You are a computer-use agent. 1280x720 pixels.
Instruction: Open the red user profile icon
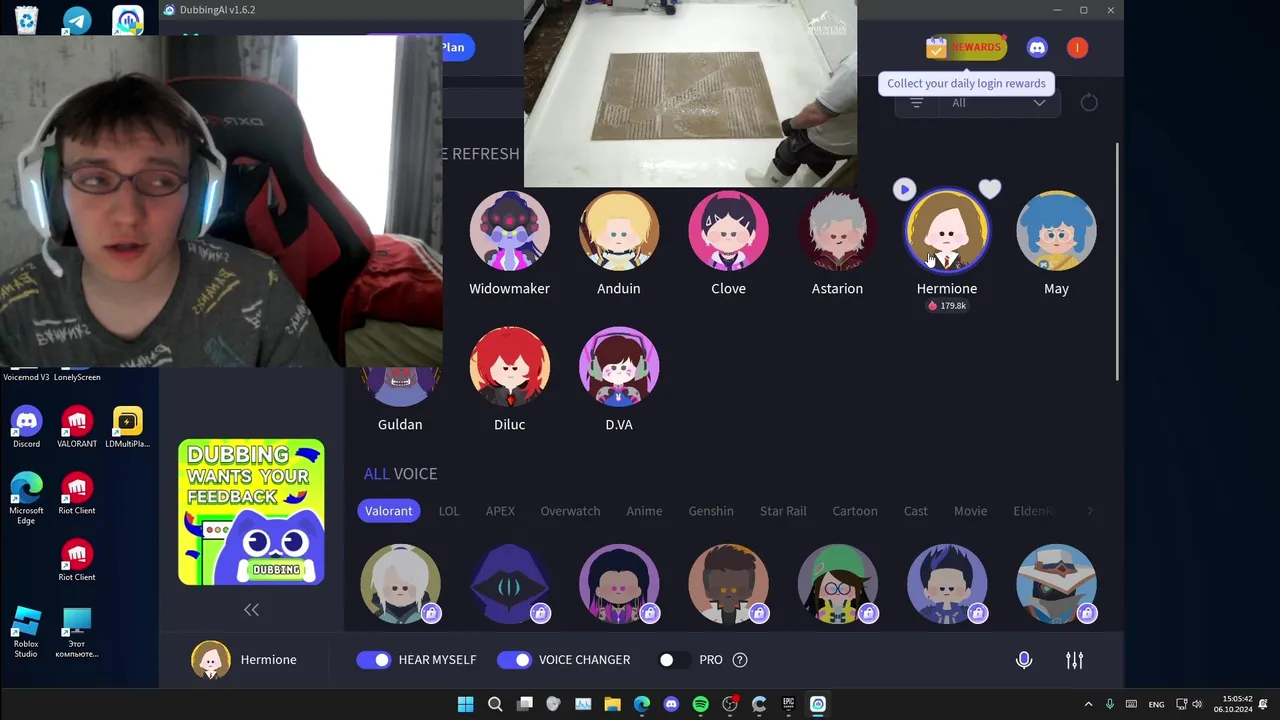[x=1077, y=47]
